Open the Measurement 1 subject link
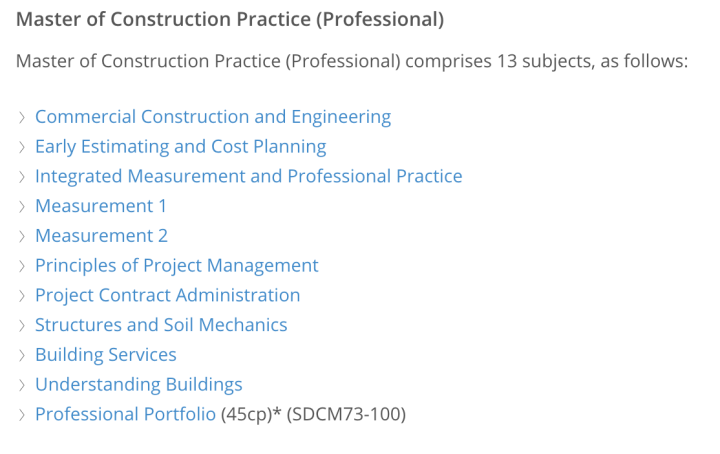Viewport: 720px width, 454px height. point(101,206)
